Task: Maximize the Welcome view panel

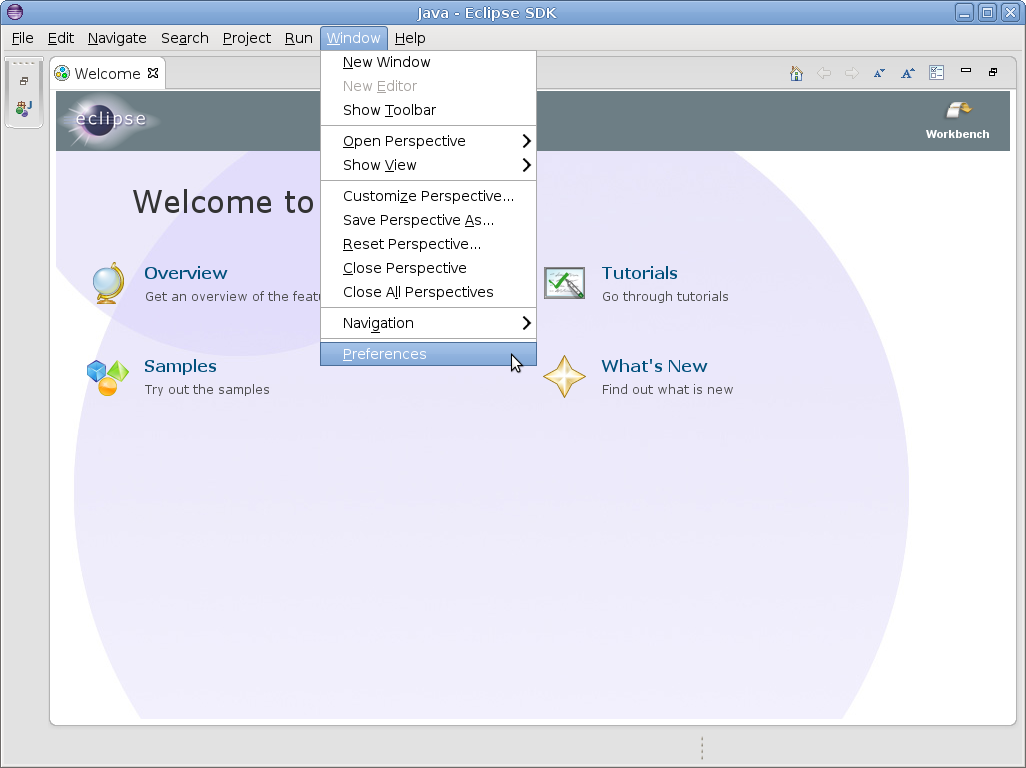Action: 993,72
